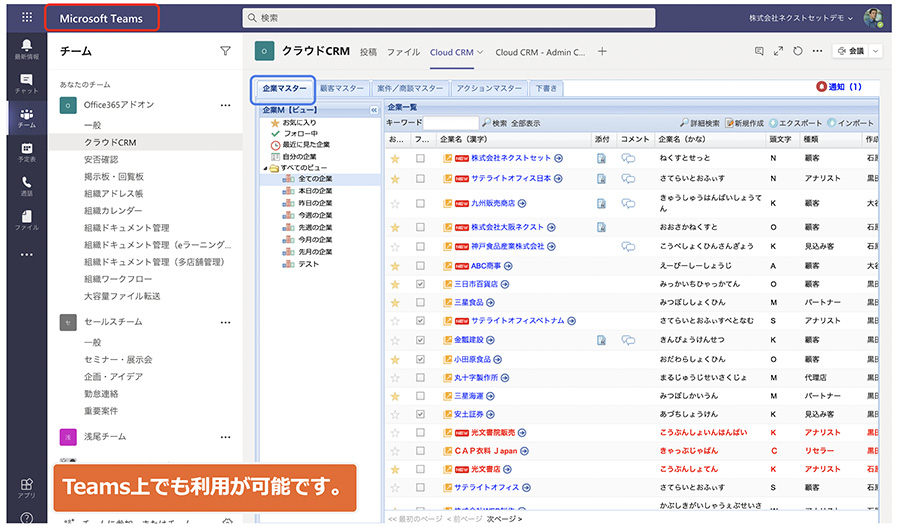This screenshot has width=900, height=527.
Task: Open company link 光文書院販売
Action: click(x=493, y=433)
